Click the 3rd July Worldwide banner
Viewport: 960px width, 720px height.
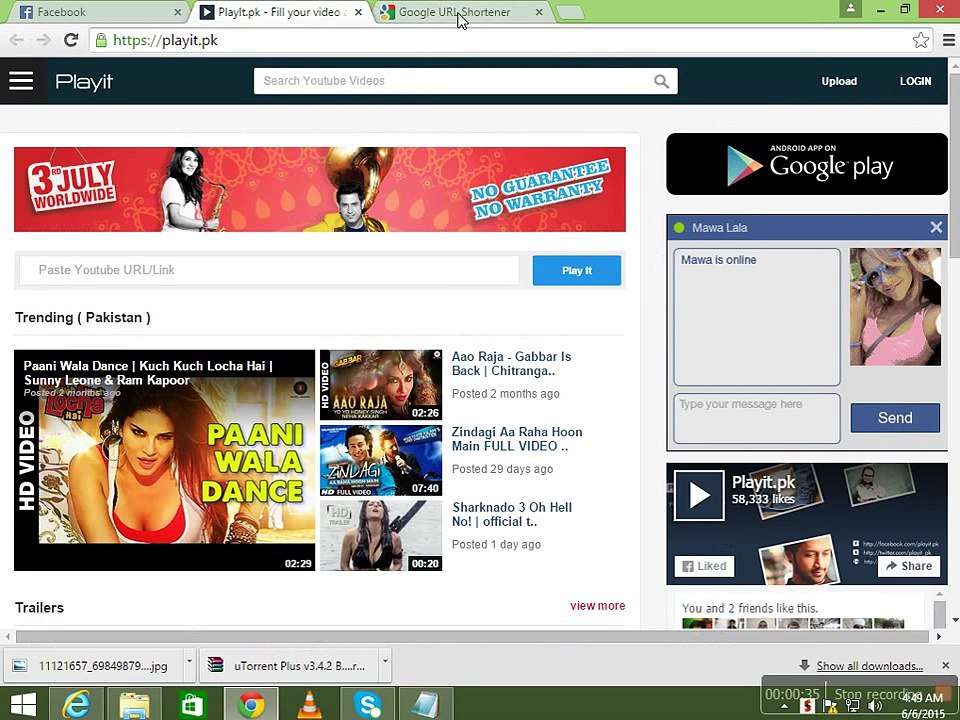click(320, 189)
